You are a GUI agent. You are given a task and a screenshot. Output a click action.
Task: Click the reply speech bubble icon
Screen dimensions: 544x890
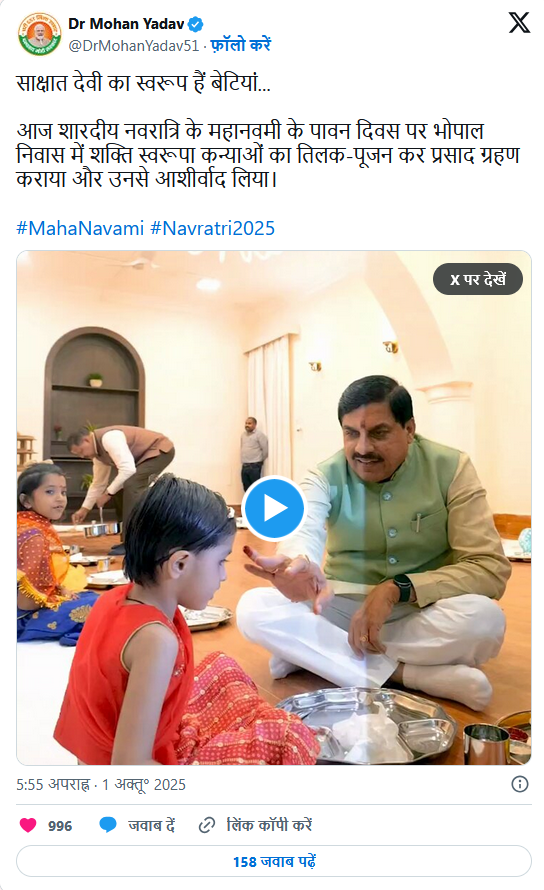click(108, 825)
